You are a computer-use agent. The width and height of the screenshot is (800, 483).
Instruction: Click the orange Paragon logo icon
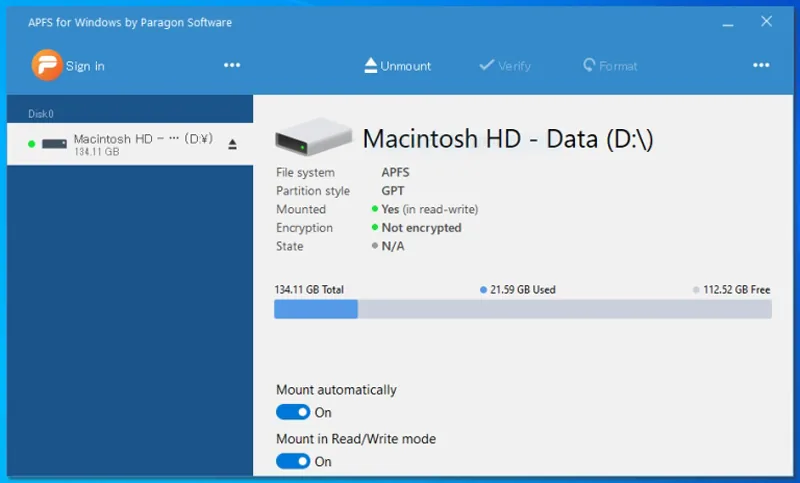(47, 65)
